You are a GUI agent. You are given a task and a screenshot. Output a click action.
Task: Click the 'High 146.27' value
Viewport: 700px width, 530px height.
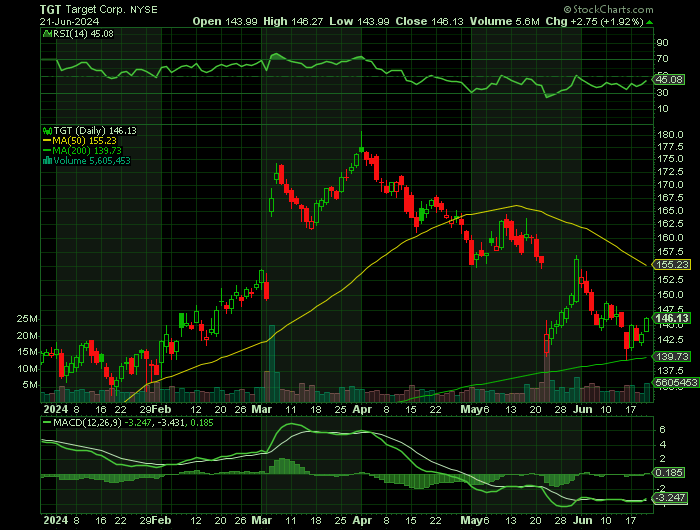pyautogui.click(x=293, y=21)
